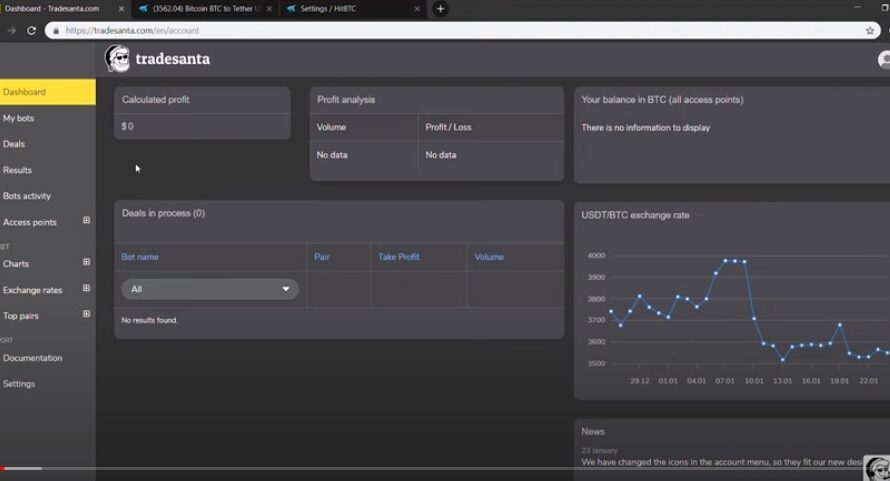This screenshot has width=890, height=481.
Task: Reload the page with the refresh icon
Action: click(31, 31)
